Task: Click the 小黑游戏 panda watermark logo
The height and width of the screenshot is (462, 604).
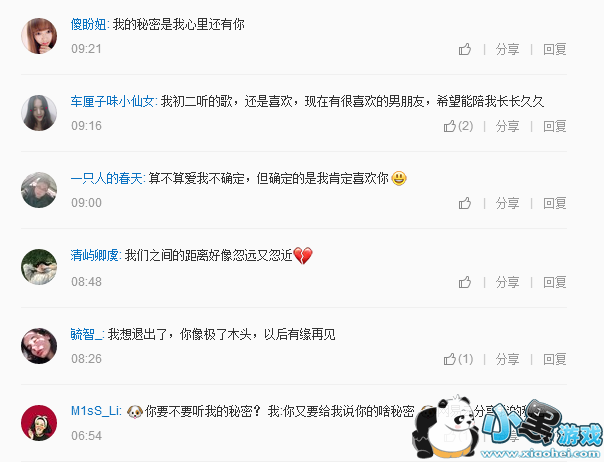Action: (x=508, y=428)
